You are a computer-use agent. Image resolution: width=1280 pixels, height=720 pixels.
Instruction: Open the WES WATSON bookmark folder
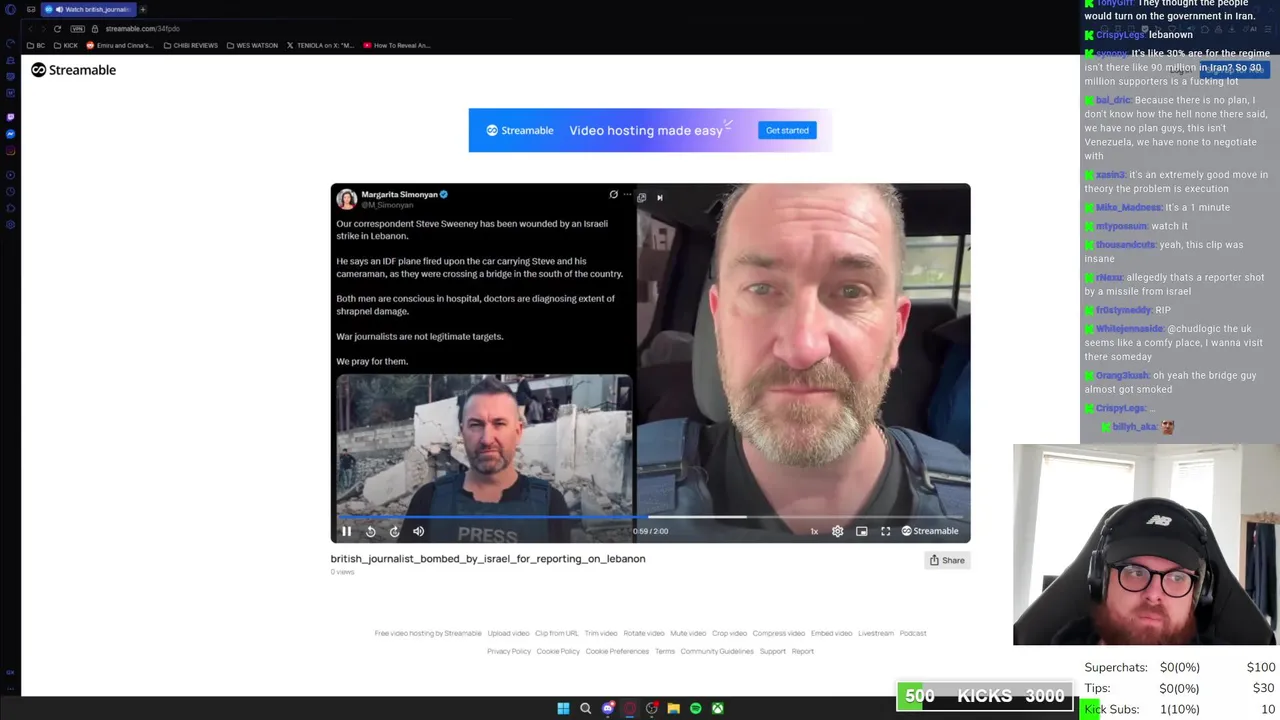pyautogui.click(x=252, y=45)
